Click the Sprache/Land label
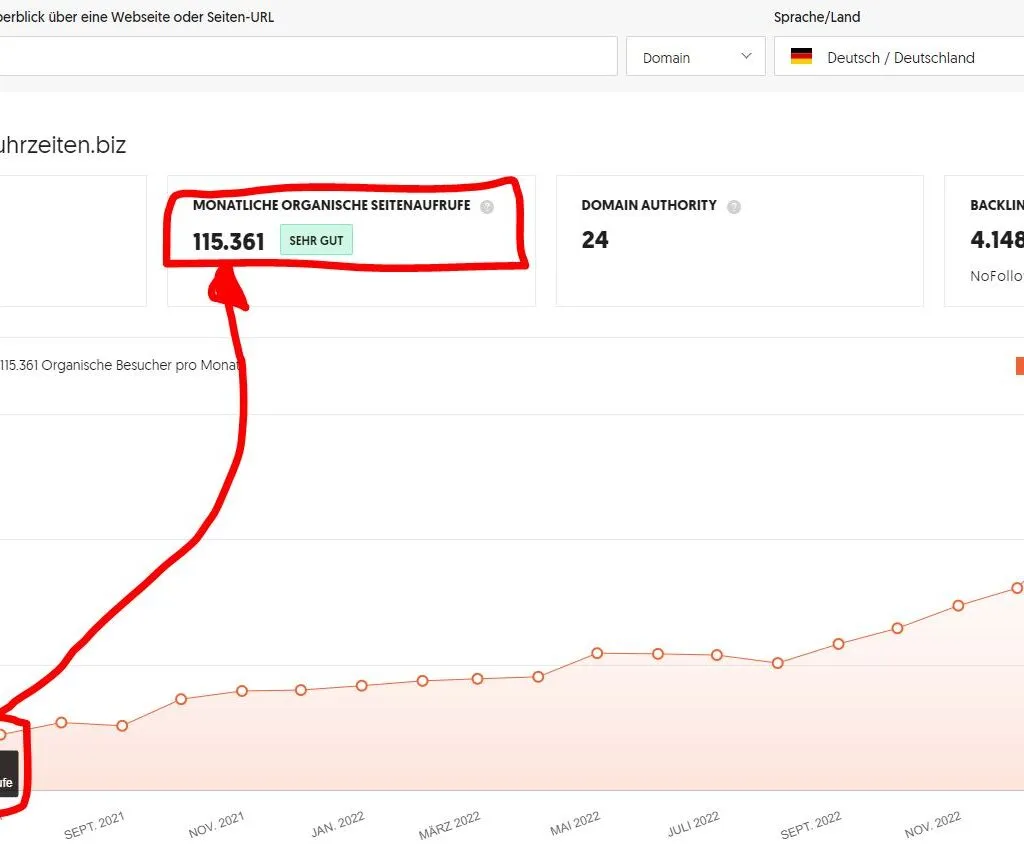The width and height of the screenshot is (1024, 859). point(817,17)
